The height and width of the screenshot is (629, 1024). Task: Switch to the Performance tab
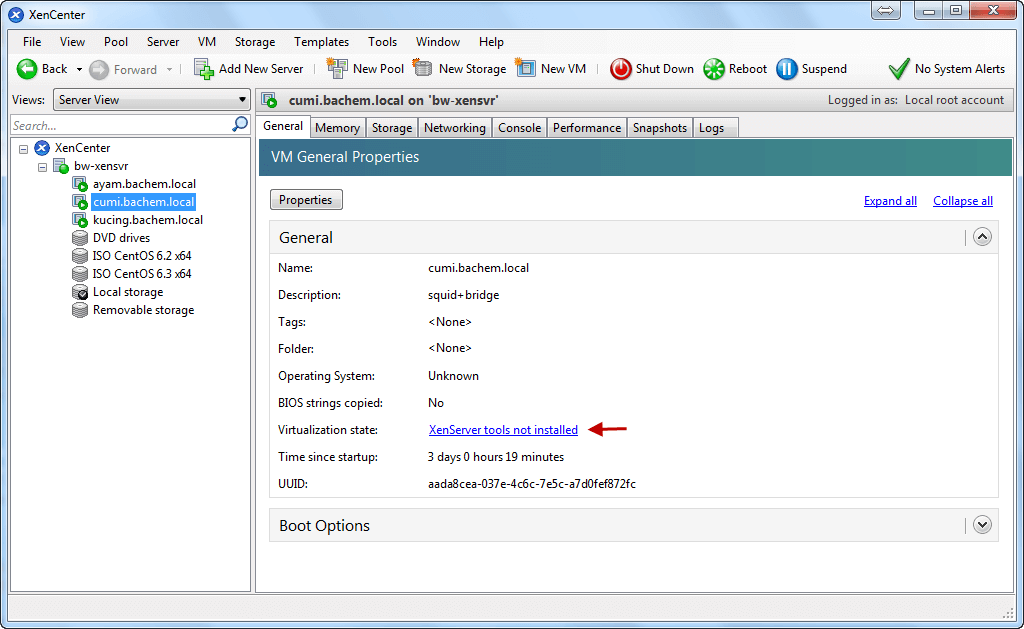point(586,128)
